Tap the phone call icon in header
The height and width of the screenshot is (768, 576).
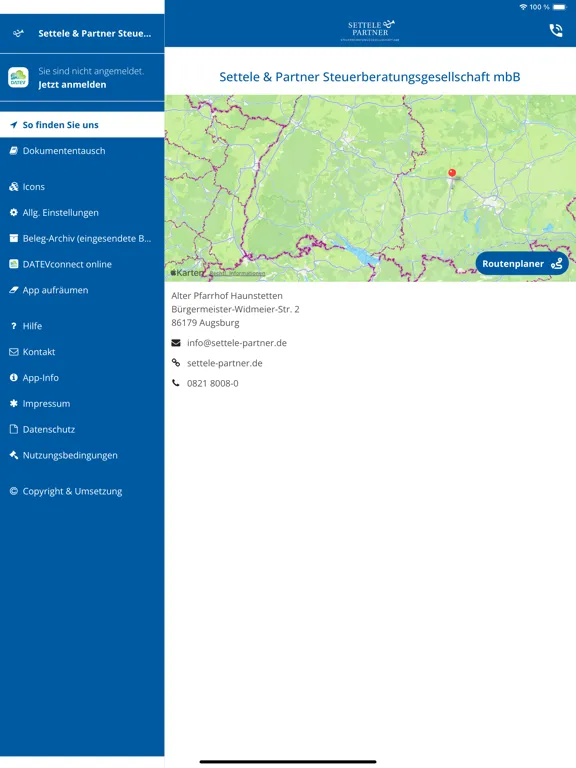556,31
